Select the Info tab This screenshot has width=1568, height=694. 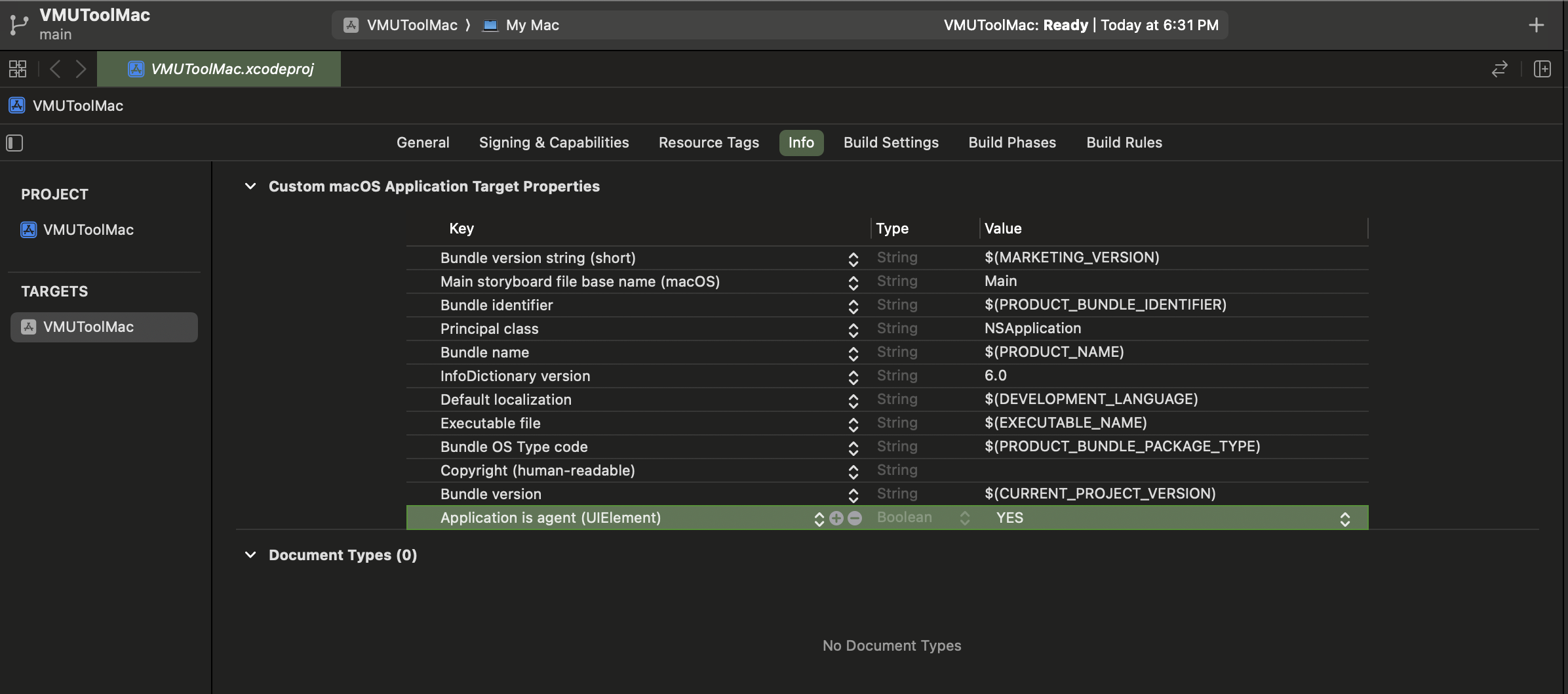click(801, 142)
